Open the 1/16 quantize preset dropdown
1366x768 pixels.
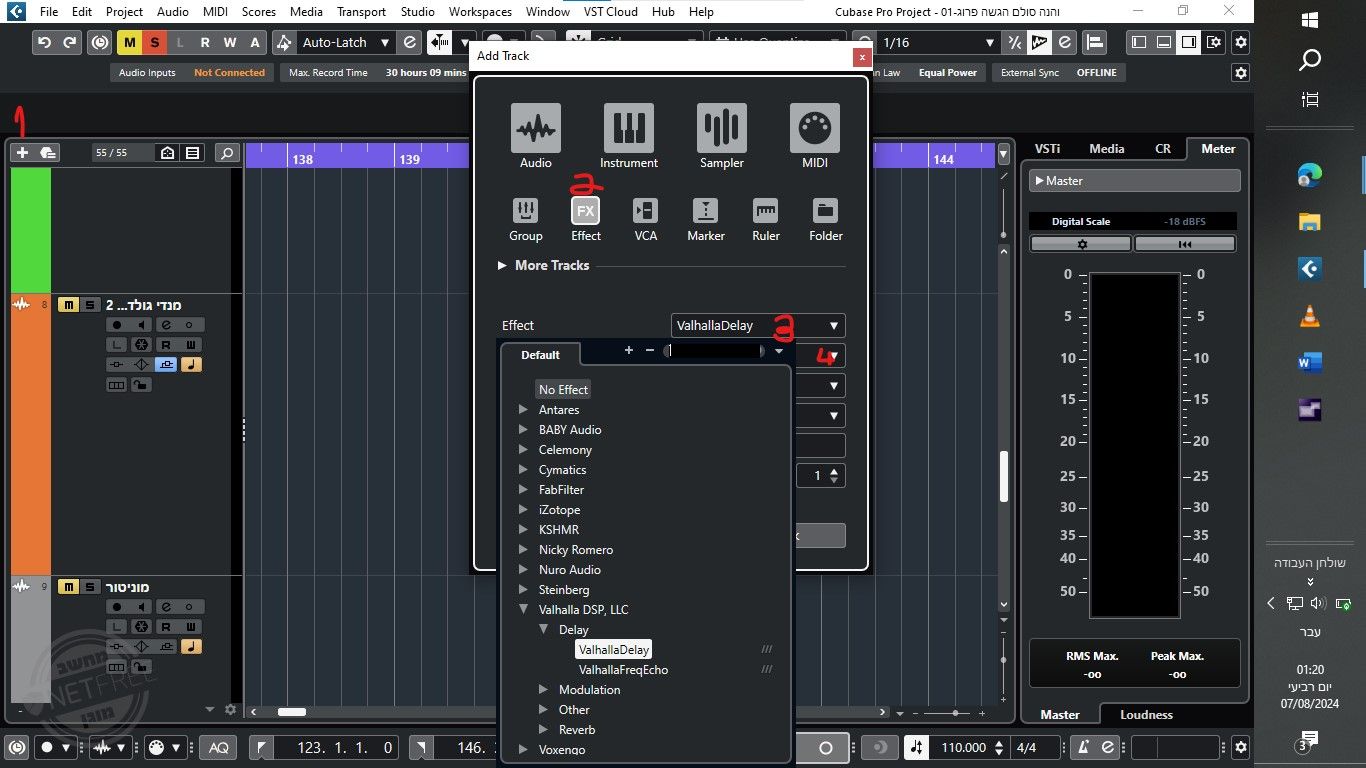[938, 43]
